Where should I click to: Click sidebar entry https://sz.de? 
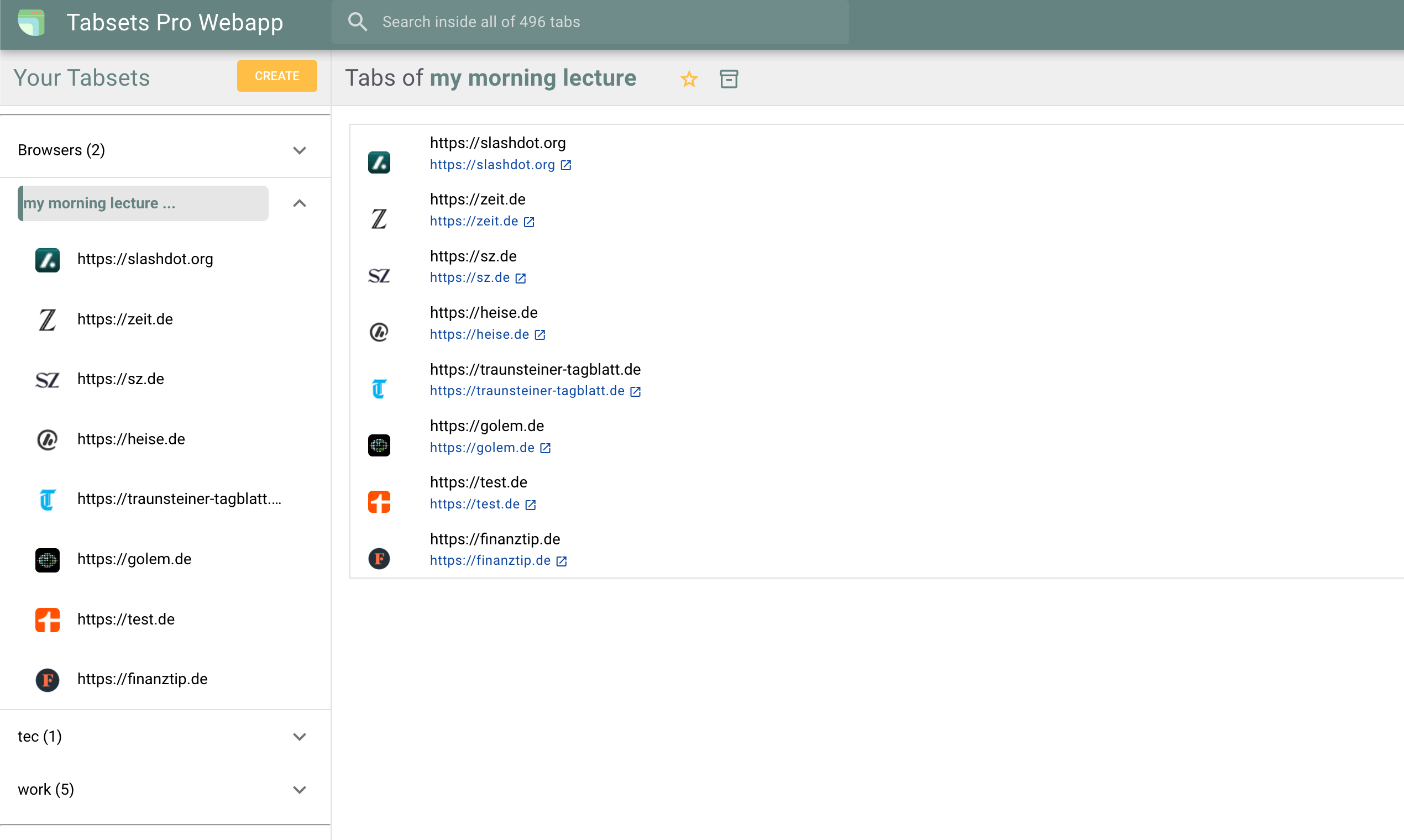tap(121, 379)
